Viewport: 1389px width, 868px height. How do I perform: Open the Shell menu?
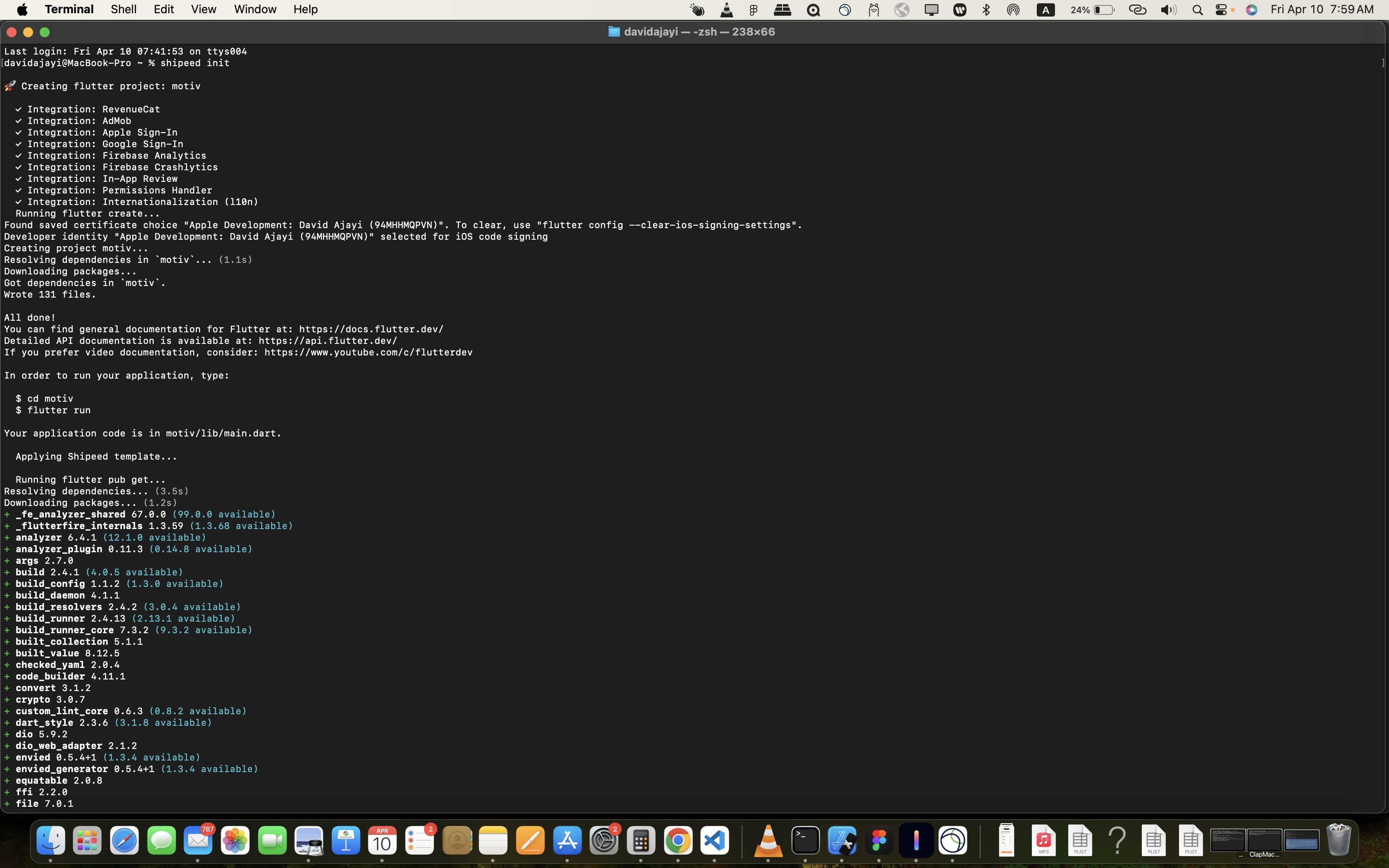point(124,9)
